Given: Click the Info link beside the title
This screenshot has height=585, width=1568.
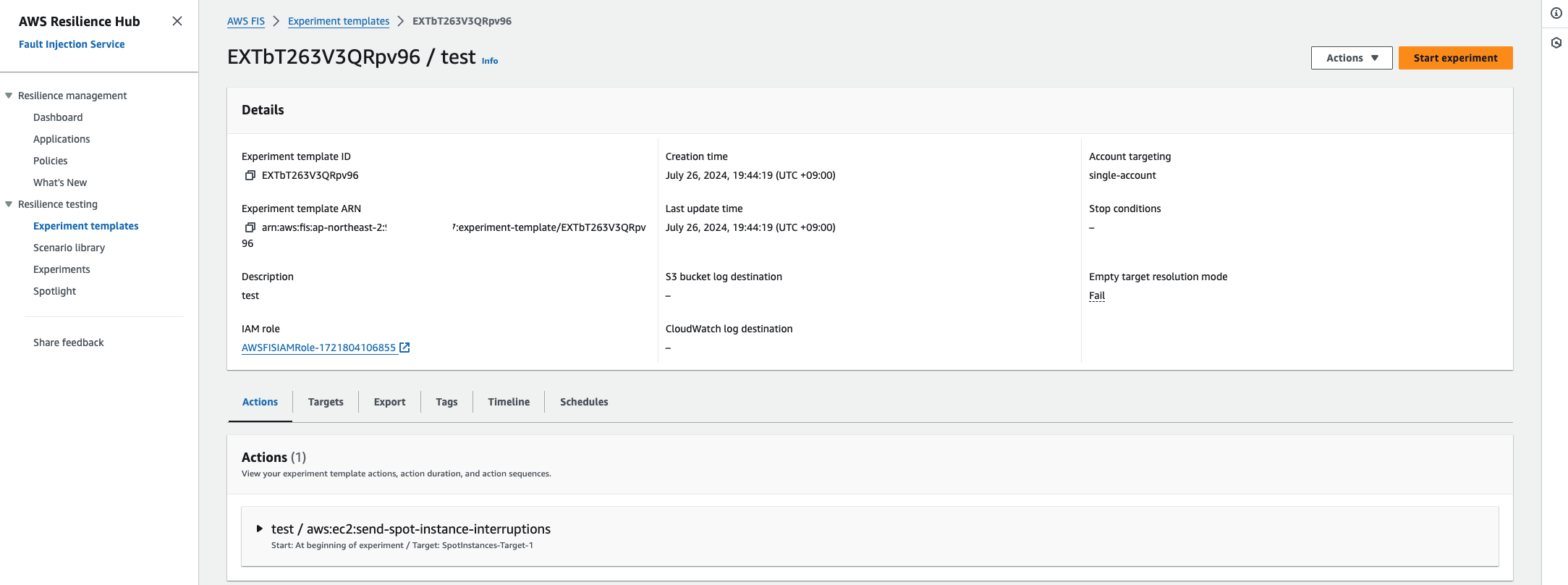Looking at the screenshot, I should pos(490,61).
